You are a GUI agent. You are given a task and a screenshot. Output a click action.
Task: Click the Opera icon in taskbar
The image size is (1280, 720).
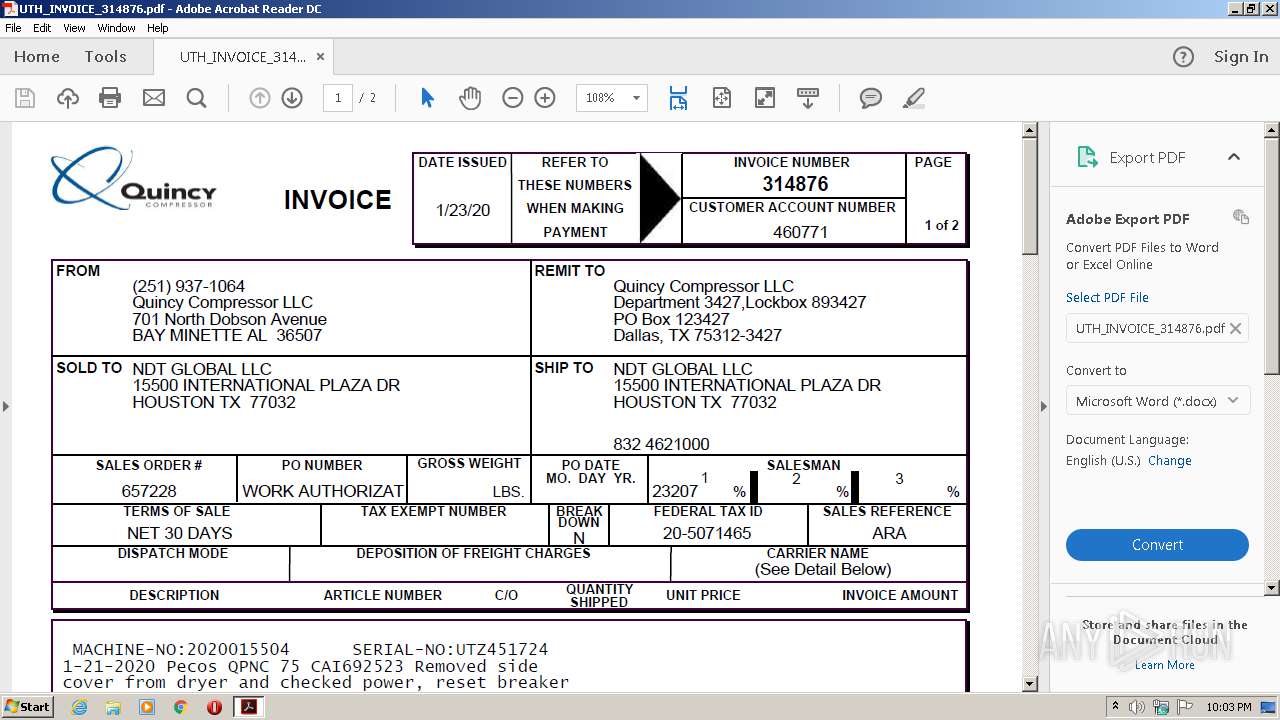pyautogui.click(x=214, y=707)
